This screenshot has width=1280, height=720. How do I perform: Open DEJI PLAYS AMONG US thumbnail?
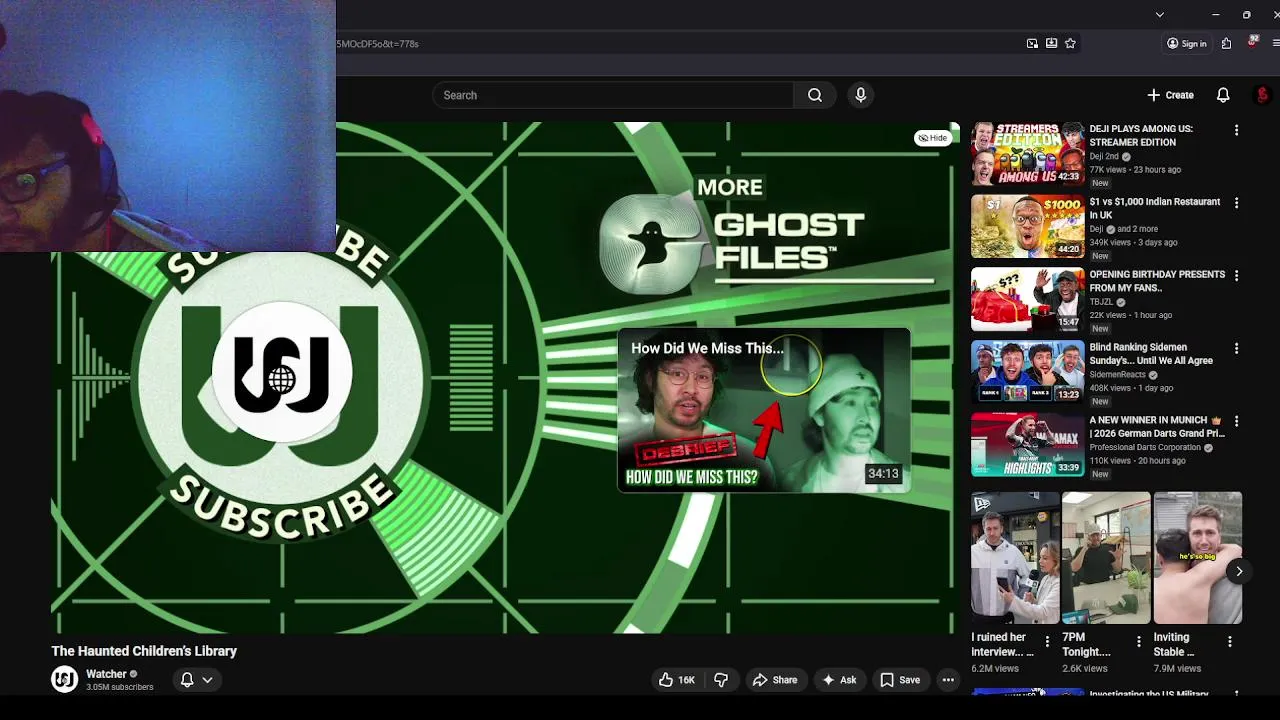tap(1027, 153)
